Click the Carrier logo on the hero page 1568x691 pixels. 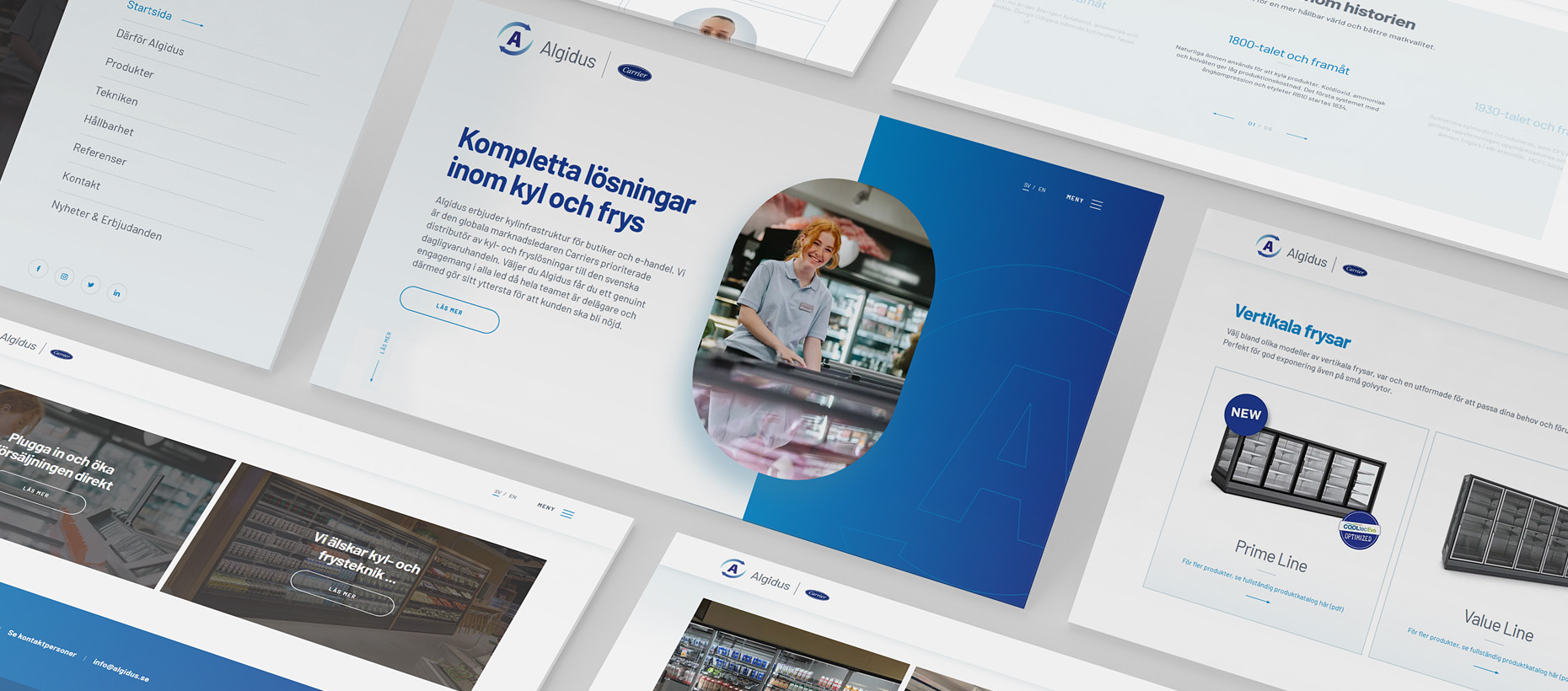coord(634,72)
